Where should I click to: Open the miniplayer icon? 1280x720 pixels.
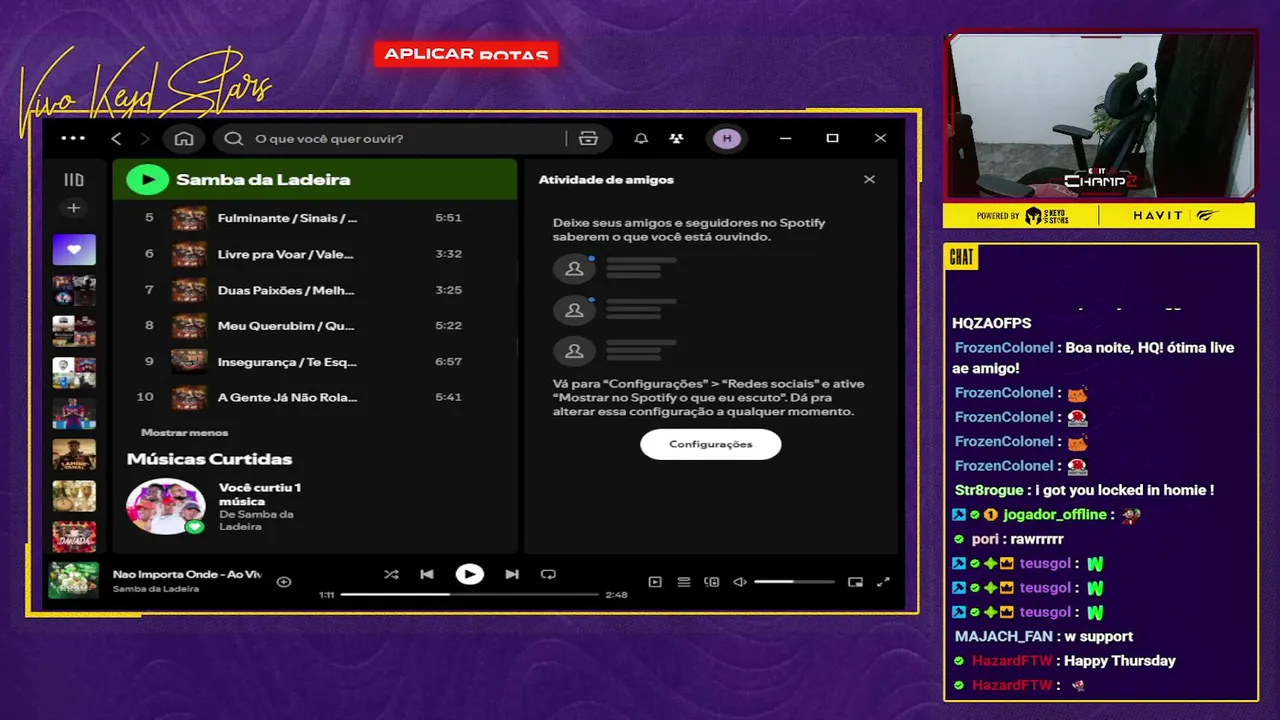[x=855, y=581]
